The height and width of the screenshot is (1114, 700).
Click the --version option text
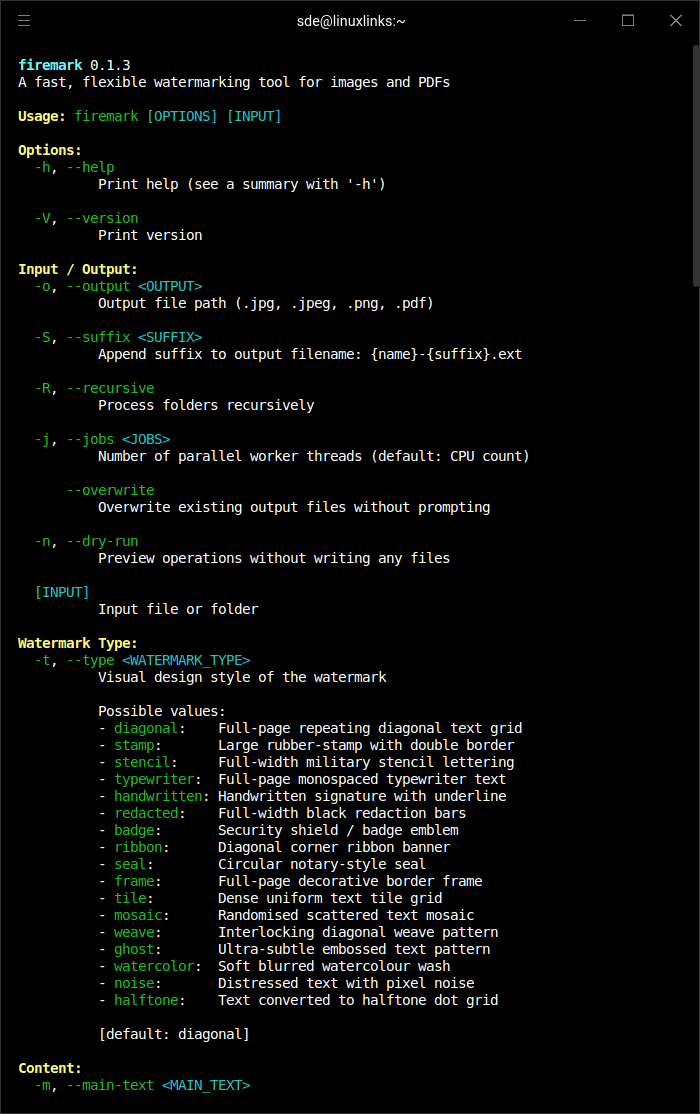click(102, 218)
